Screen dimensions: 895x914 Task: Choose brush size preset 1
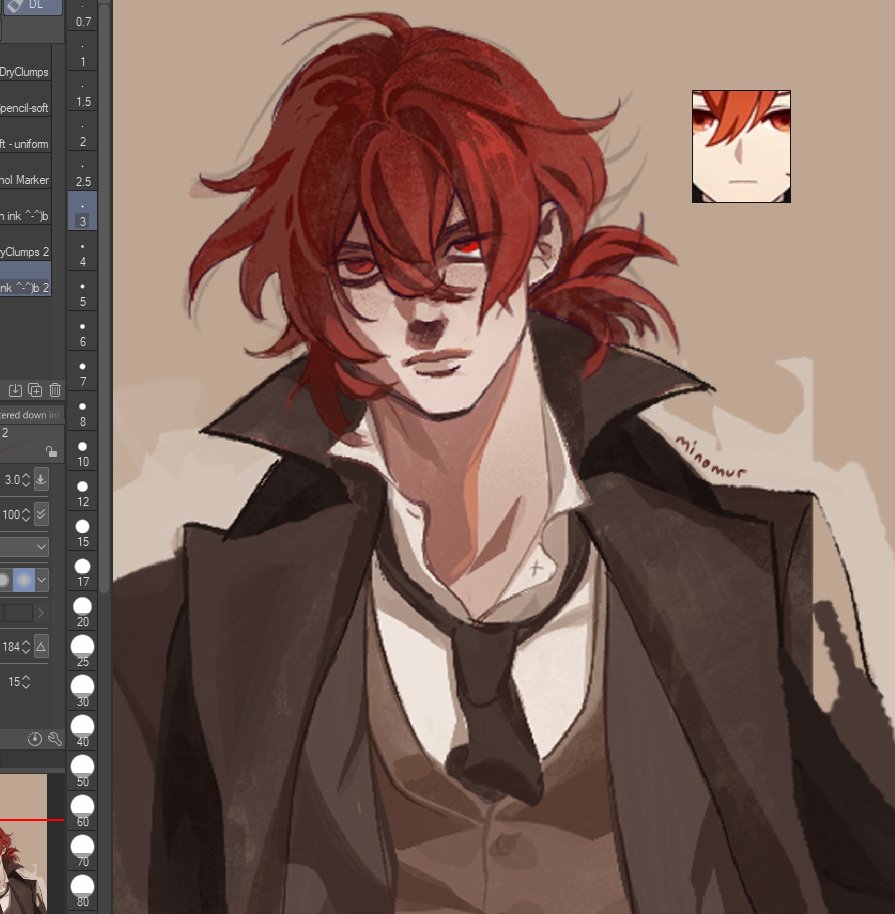click(83, 51)
